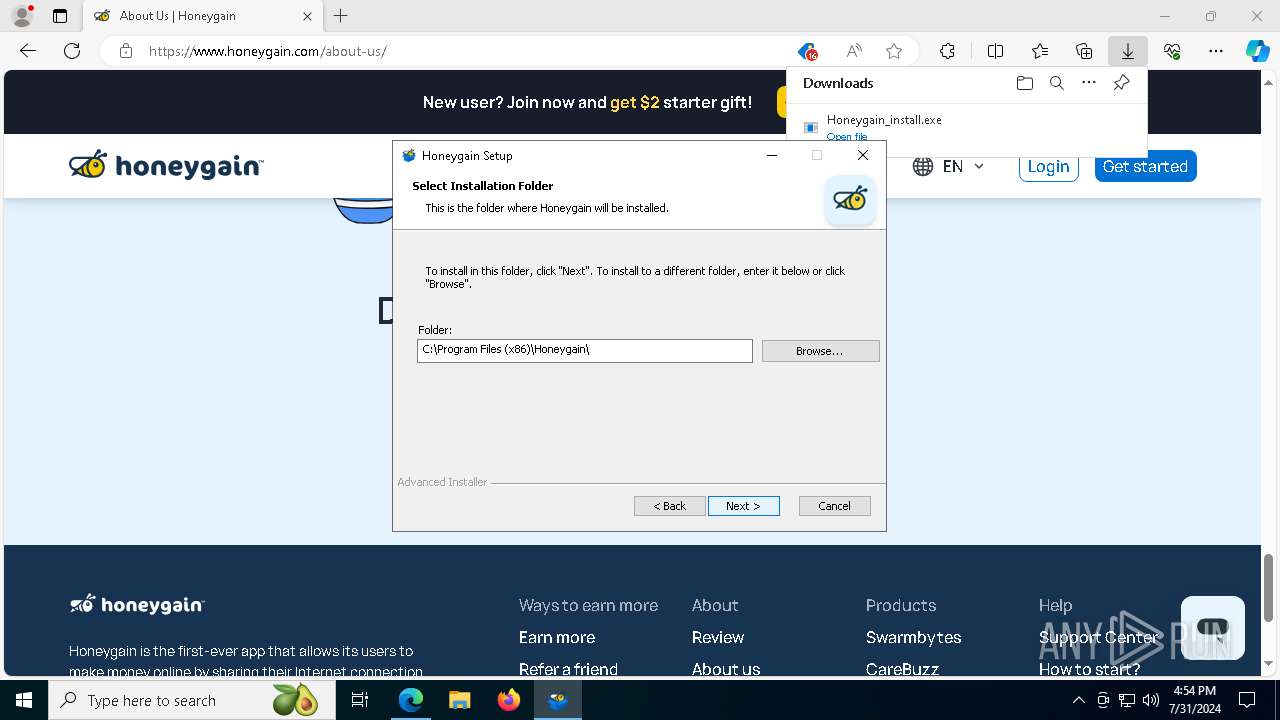Viewport: 1280px width, 720px height.
Task: Open Extensions puzzle icon
Action: click(x=947, y=51)
